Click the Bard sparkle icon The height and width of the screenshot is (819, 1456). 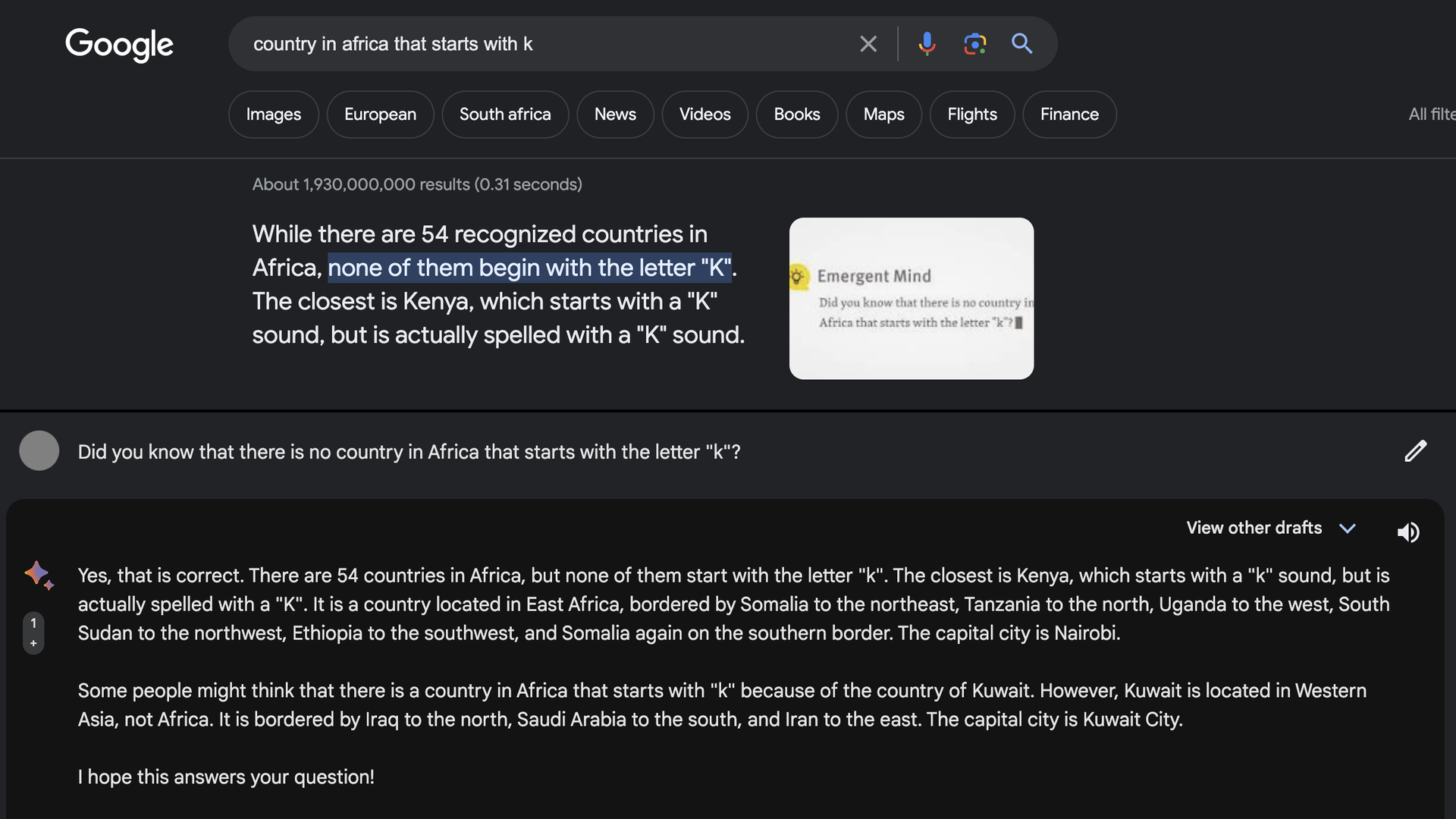point(38,574)
